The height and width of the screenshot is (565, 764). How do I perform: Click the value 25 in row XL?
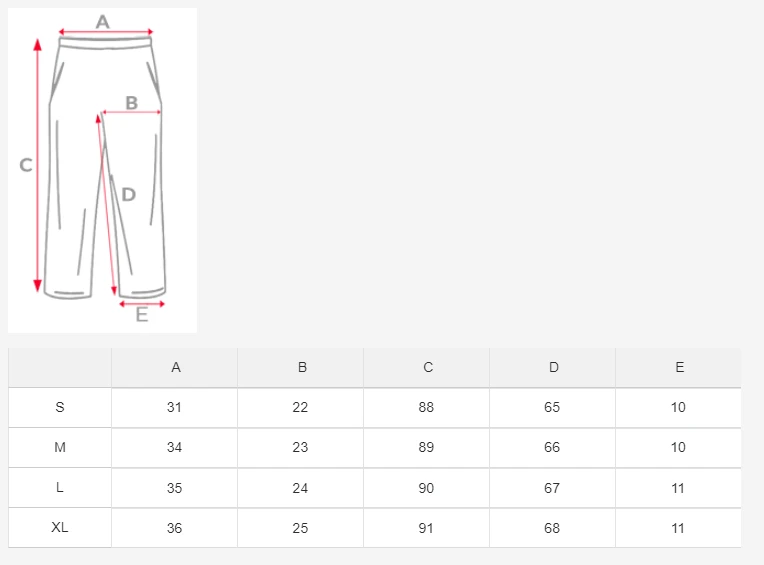(300, 528)
